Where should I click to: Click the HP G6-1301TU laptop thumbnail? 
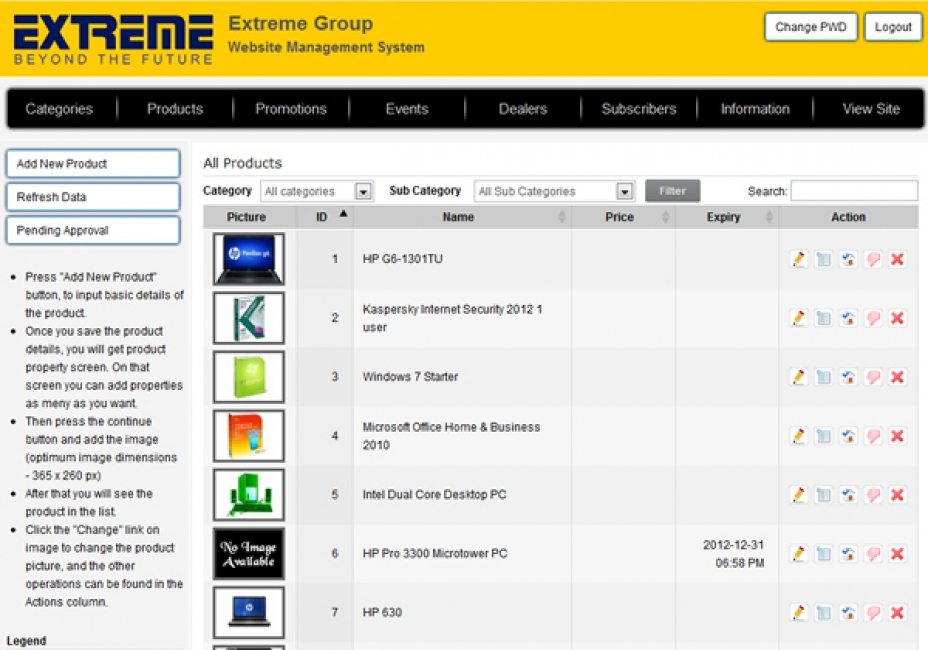[x=249, y=259]
